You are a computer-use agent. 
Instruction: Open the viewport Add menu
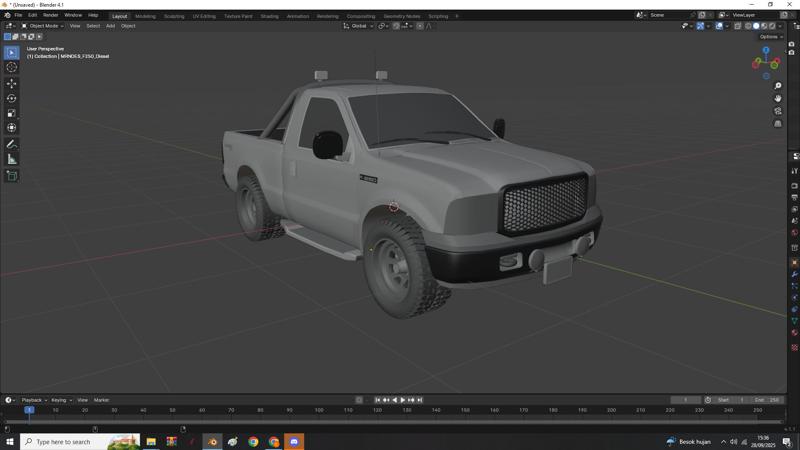click(x=110, y=26)
